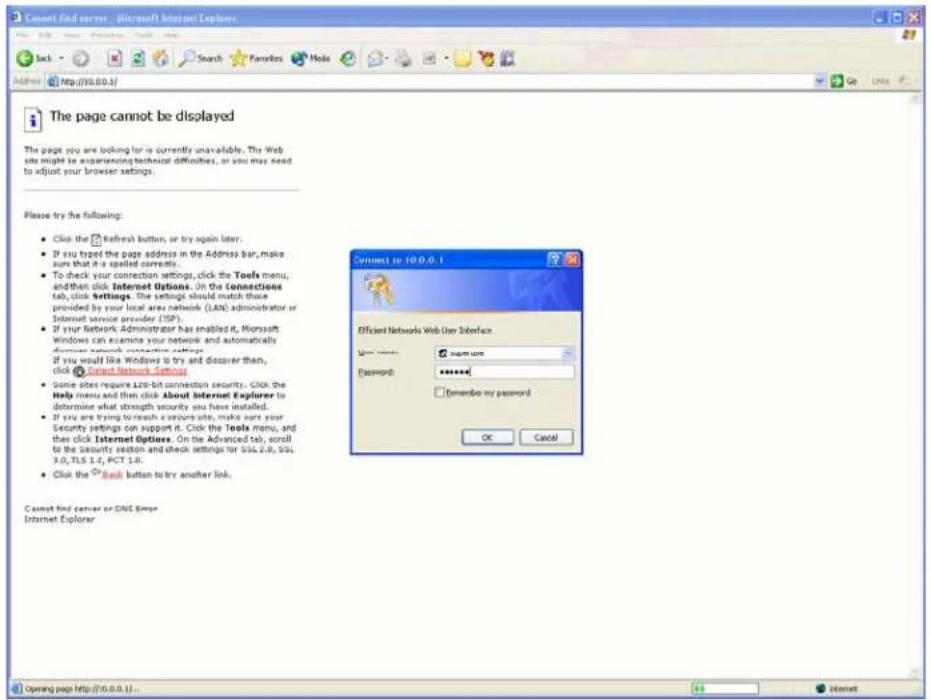931x700 pixels.
Task: Click the keys icon in the login dialog
Action: coord(378,289)
